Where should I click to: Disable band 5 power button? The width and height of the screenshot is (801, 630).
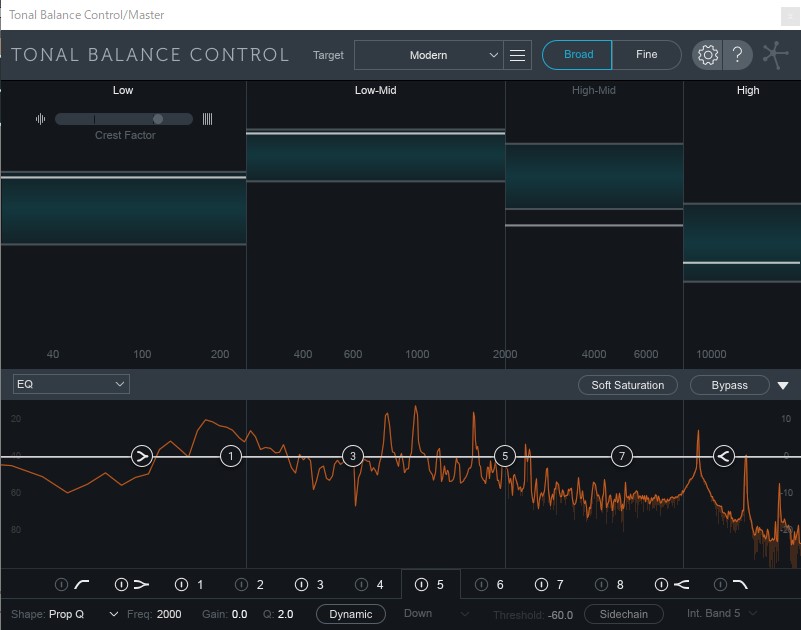click(x=421, y=584)
